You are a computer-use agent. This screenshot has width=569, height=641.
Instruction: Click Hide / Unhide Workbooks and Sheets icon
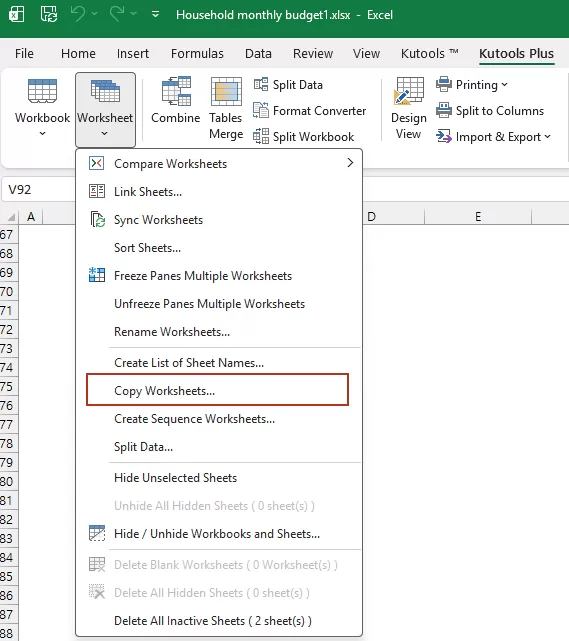click(97, 533)
